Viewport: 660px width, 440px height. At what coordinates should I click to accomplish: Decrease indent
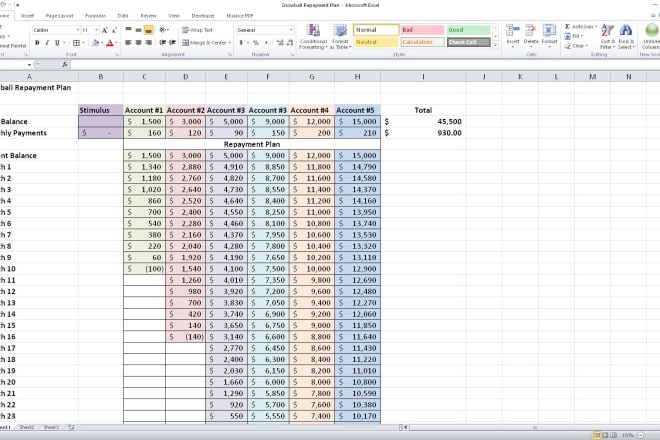162,43
